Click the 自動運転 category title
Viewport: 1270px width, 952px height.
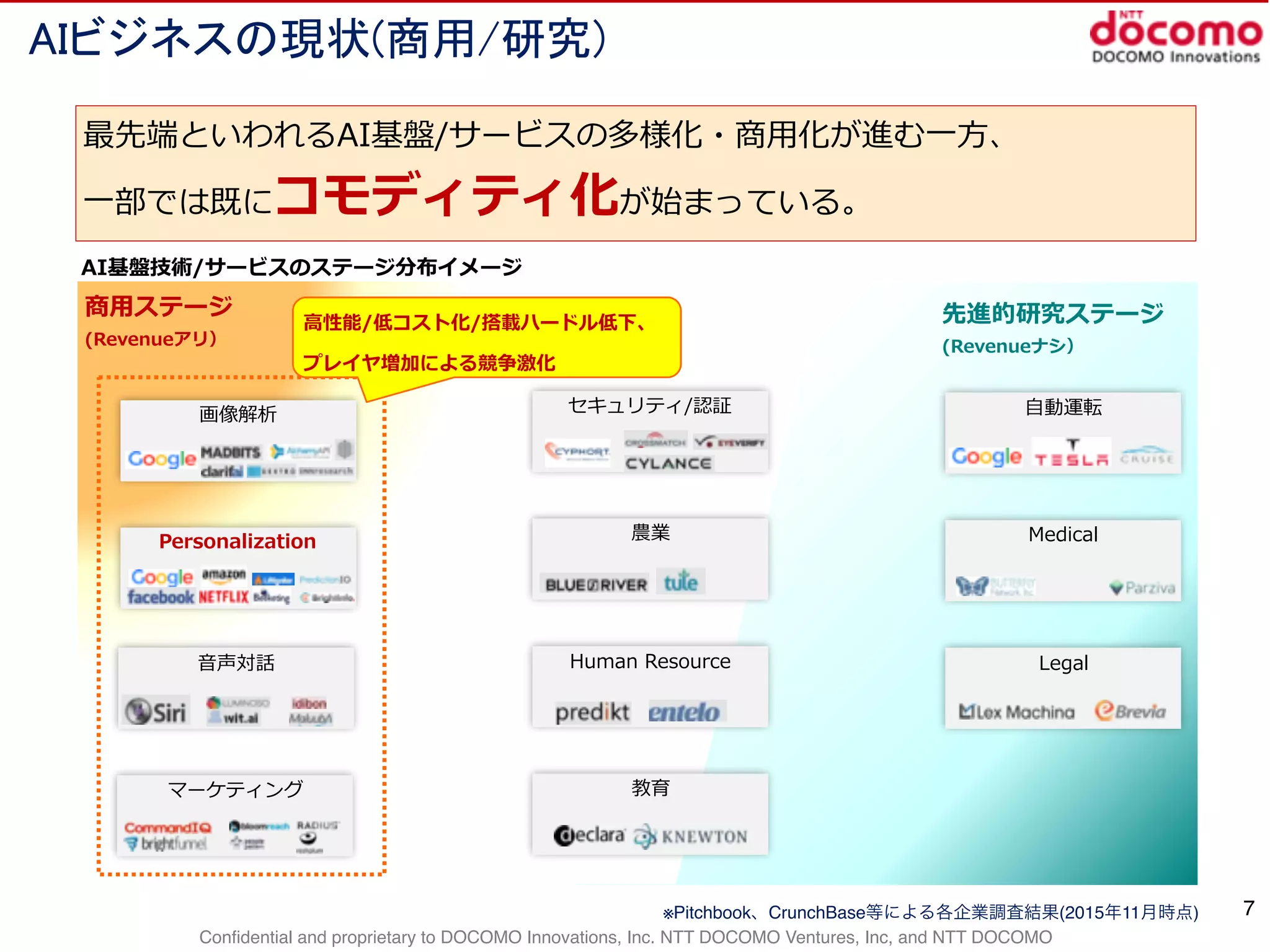coord(1063,407)
